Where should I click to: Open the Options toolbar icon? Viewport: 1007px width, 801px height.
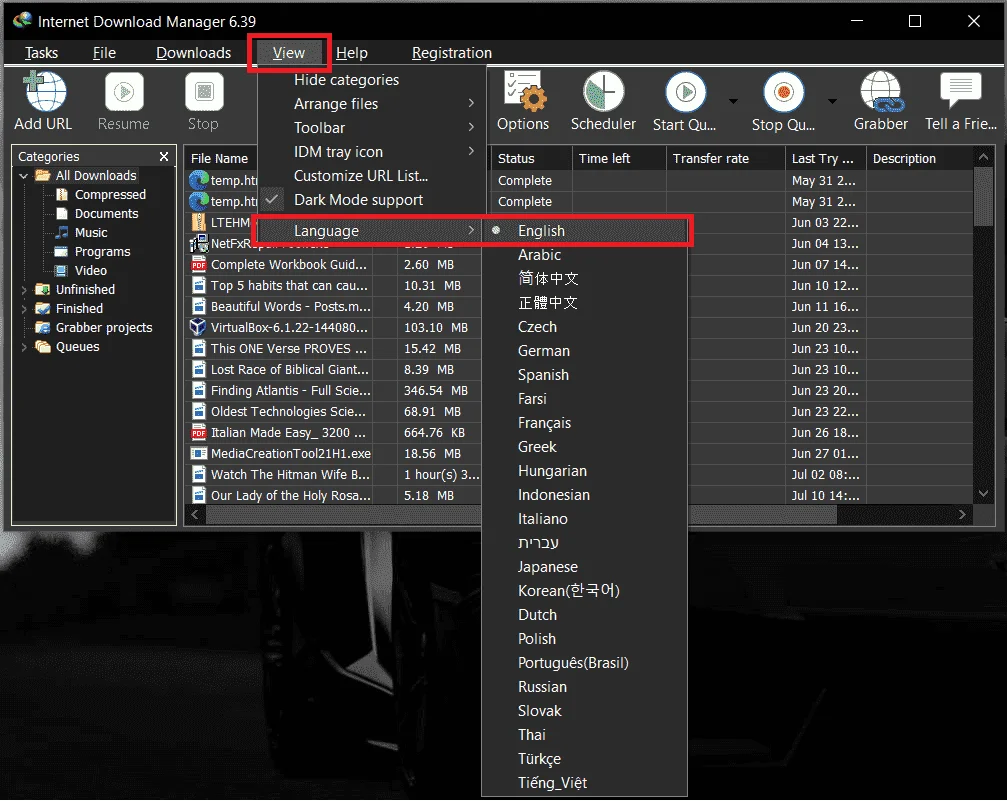[x=523, y=92]
